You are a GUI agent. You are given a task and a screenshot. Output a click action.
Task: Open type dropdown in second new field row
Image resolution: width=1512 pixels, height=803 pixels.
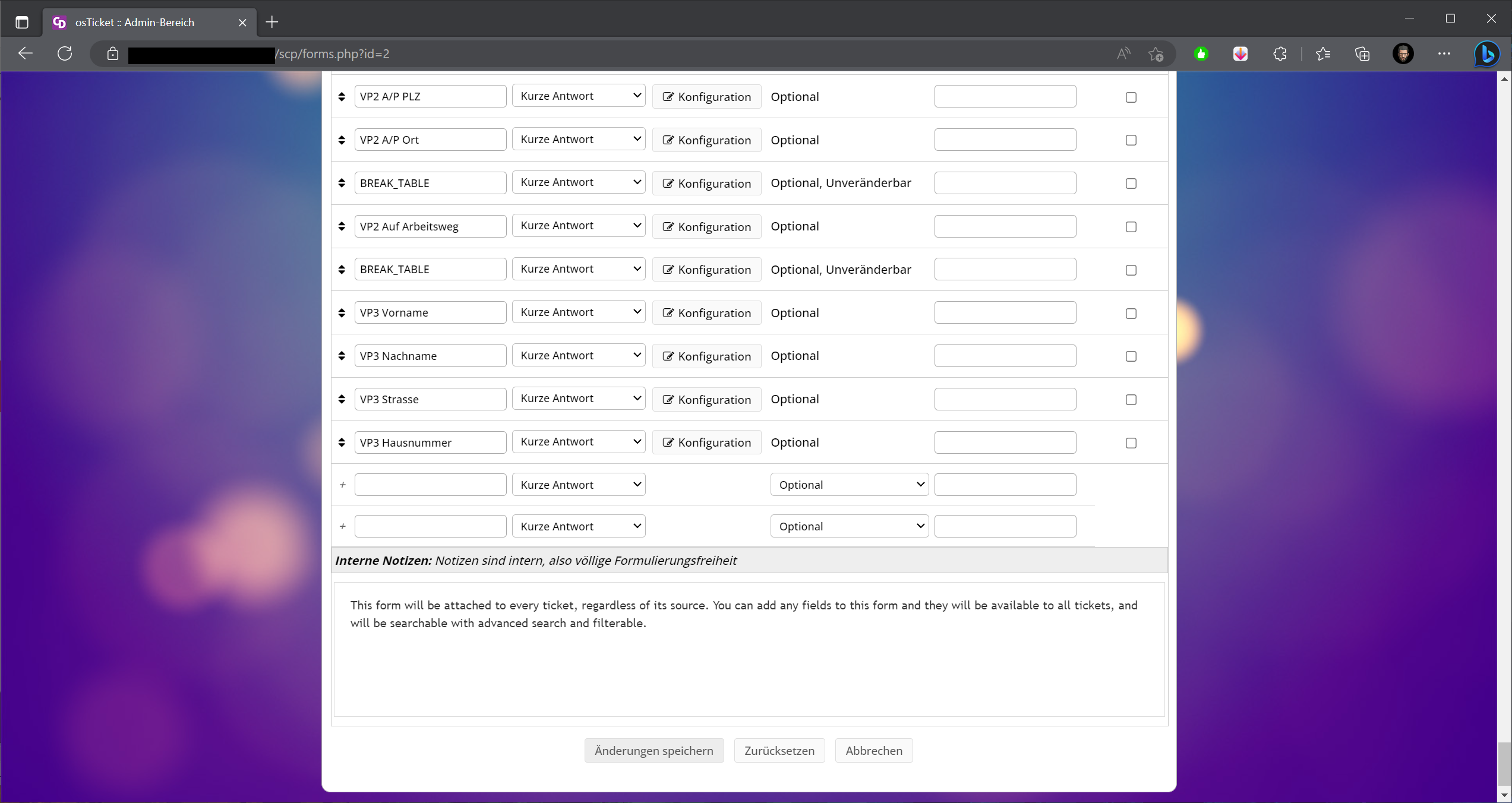(x=579, y=526)
